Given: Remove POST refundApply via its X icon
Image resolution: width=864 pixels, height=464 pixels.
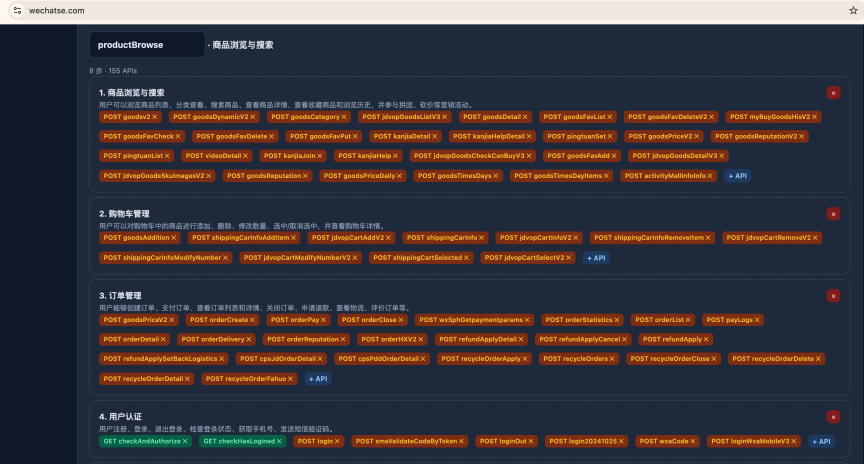Looking at the screenshot, I should [706, 339].
